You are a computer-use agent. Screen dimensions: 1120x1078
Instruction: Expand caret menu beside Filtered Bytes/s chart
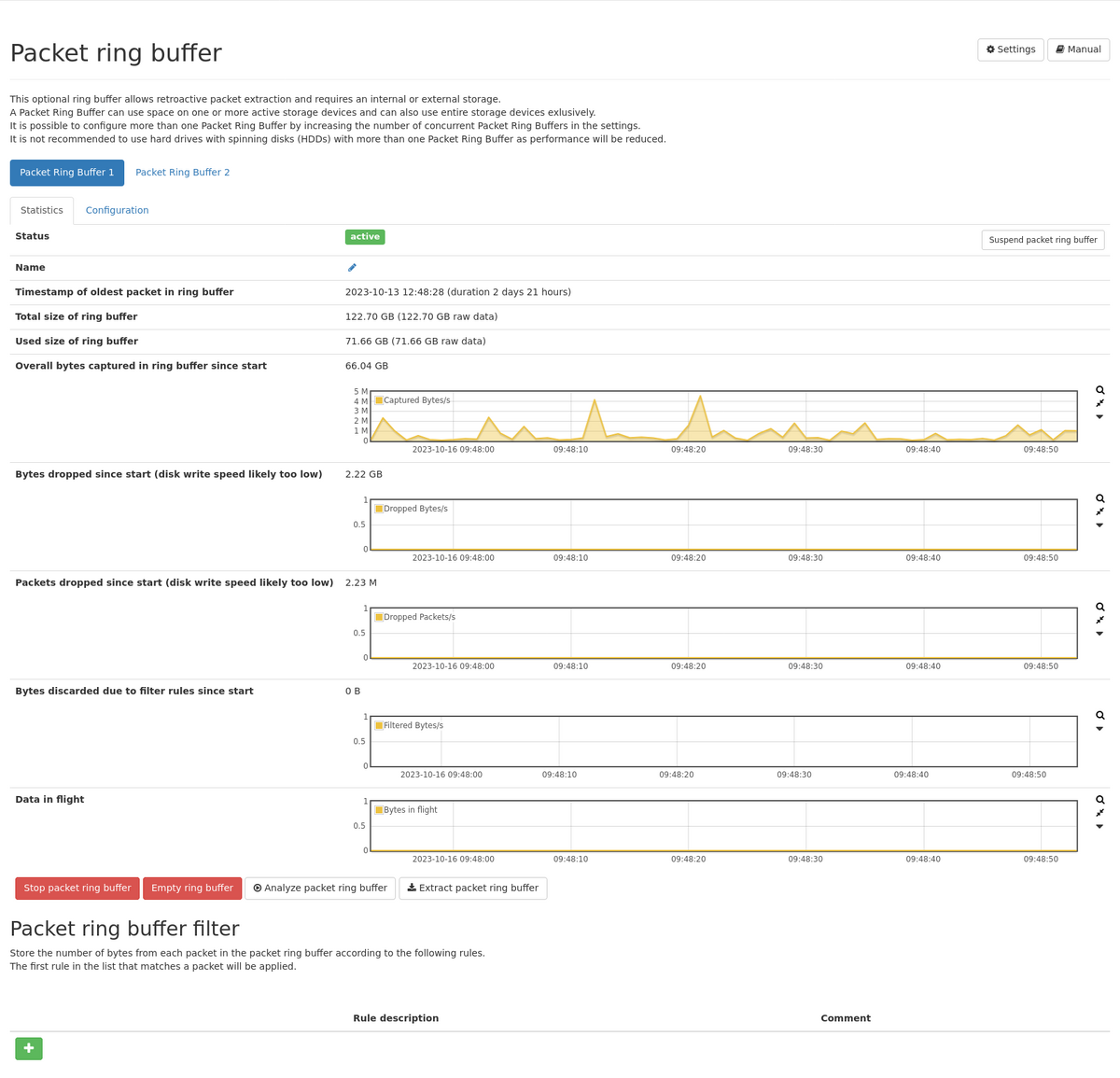(x=1099, y=729)
